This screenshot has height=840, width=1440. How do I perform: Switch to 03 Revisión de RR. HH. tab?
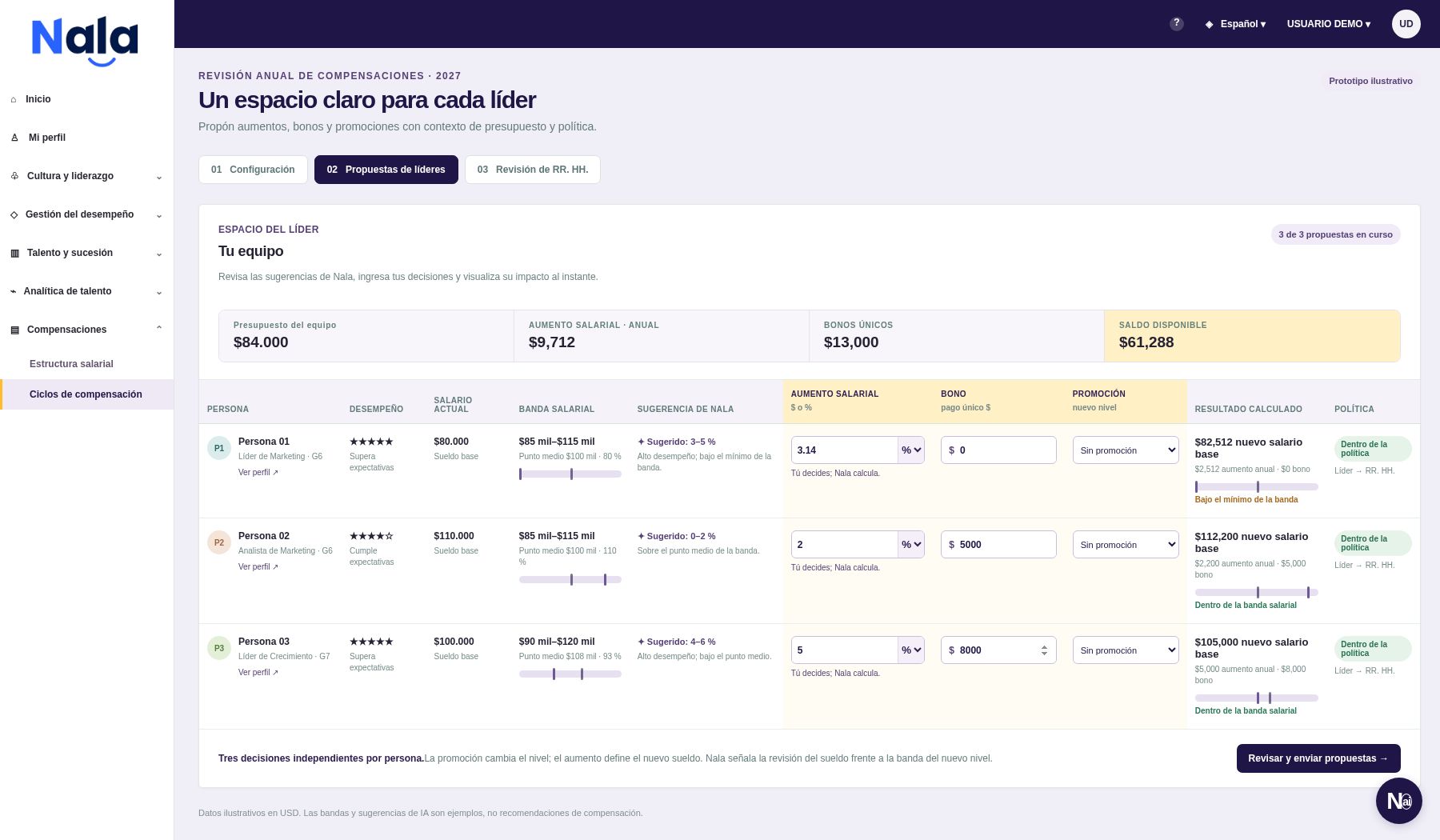pyautogui.click(x=533, y=170)
